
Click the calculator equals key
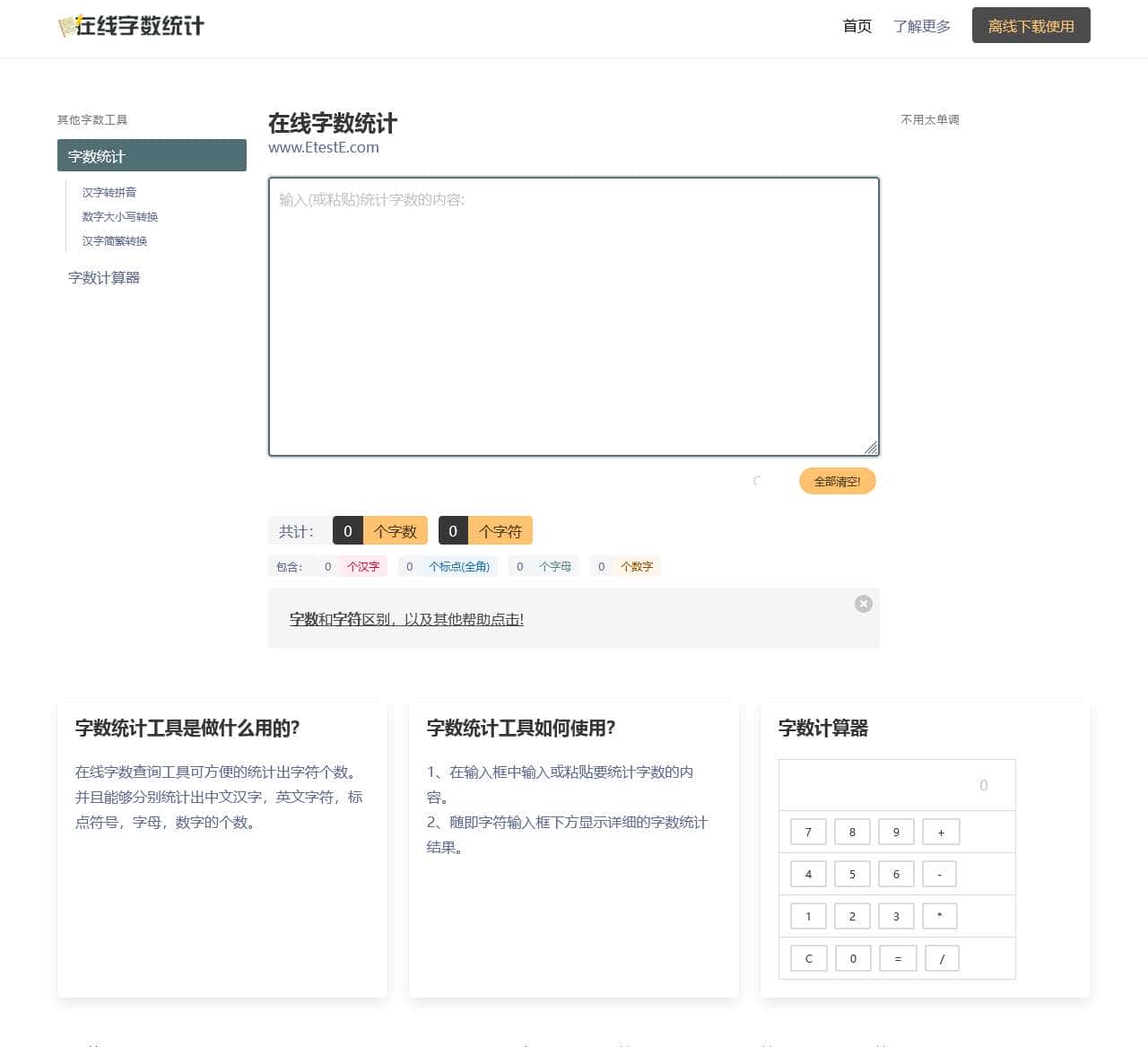click(898, 958)
